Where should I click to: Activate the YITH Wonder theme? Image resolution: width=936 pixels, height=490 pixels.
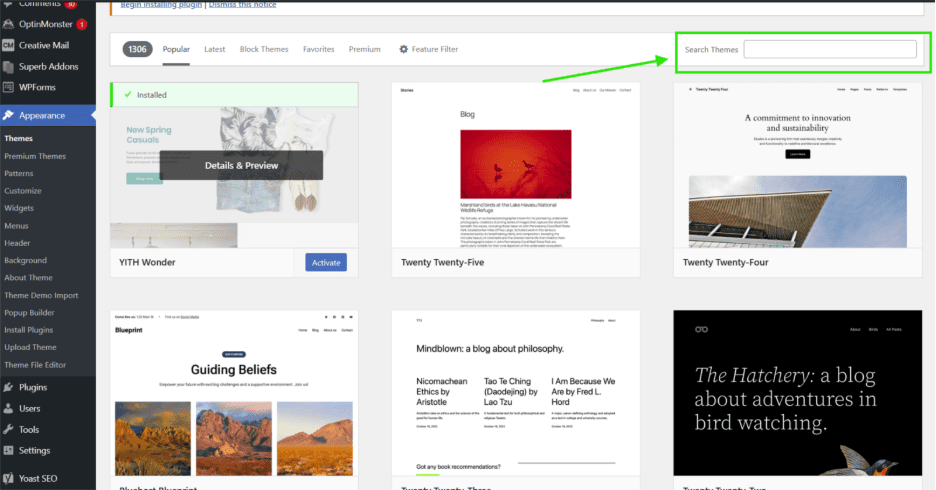(x=326, y=263)
